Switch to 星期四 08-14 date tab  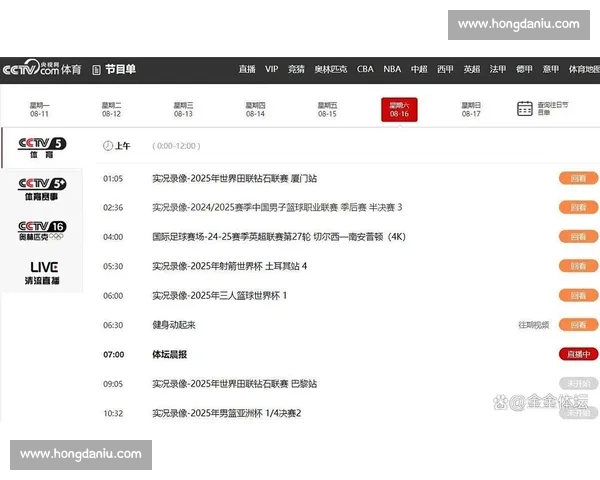(x=255, y=109)
